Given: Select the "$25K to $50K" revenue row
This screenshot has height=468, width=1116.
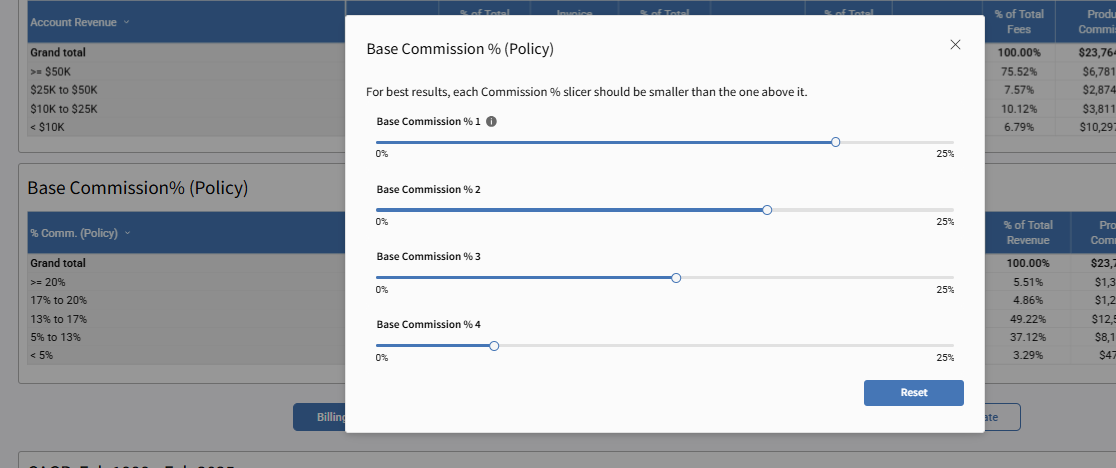Looking at the screenshot, I should (63, 90).
